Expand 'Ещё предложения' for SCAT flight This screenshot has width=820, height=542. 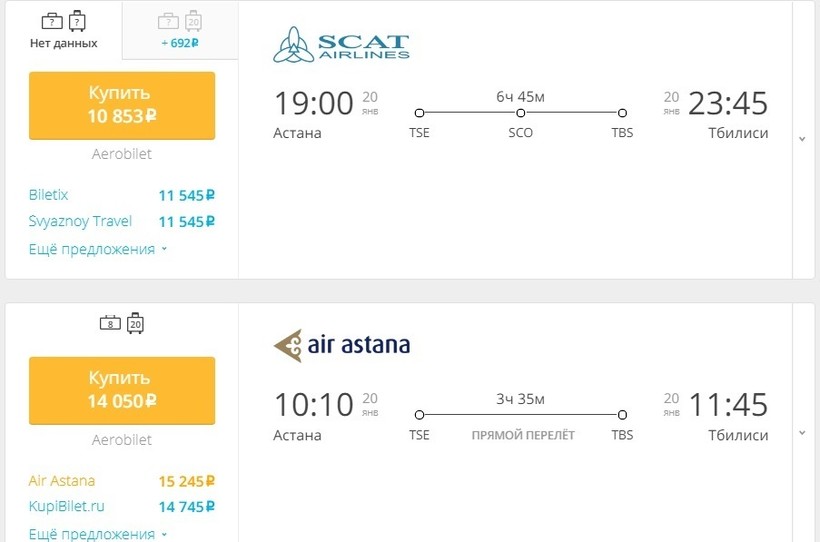coord(98,249)
